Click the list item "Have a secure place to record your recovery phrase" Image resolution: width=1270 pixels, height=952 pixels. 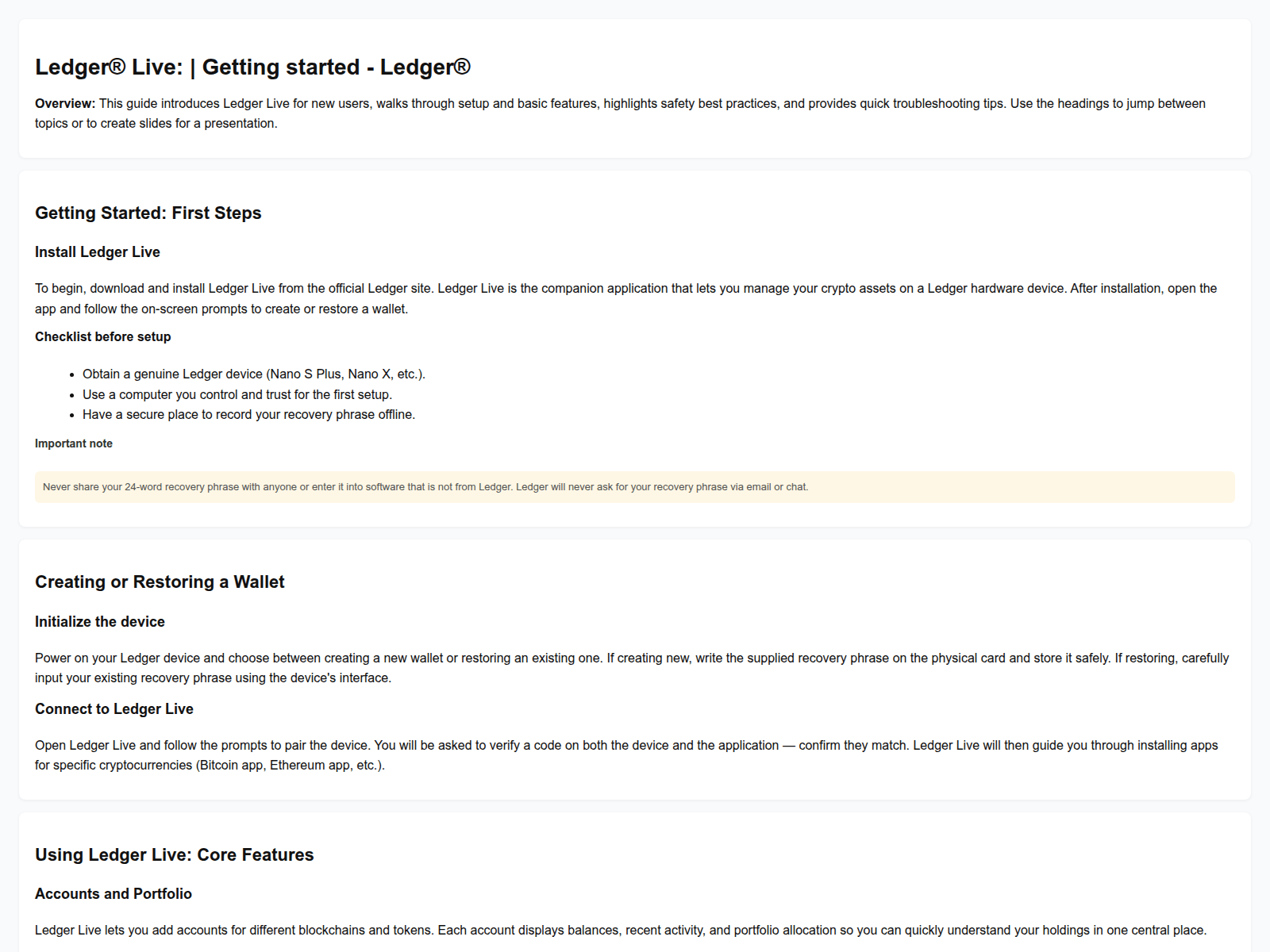click(248, 414)
